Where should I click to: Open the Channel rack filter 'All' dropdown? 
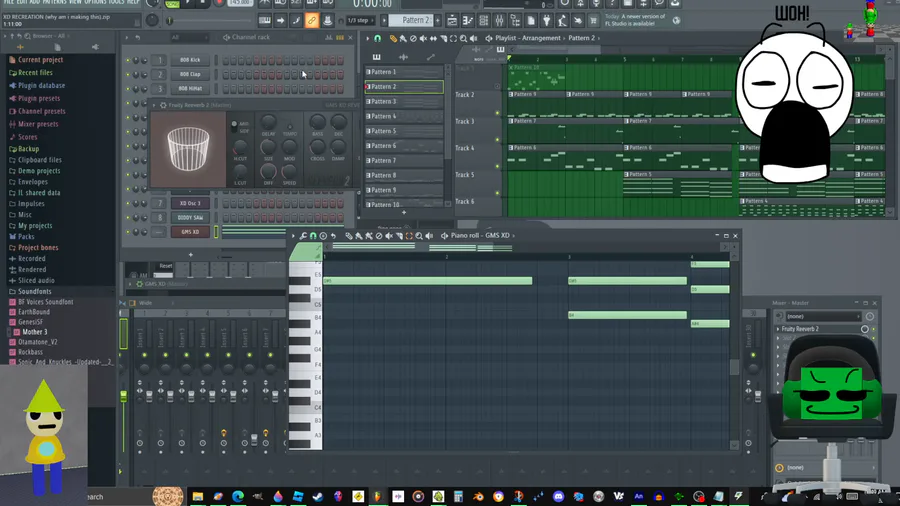189,37
